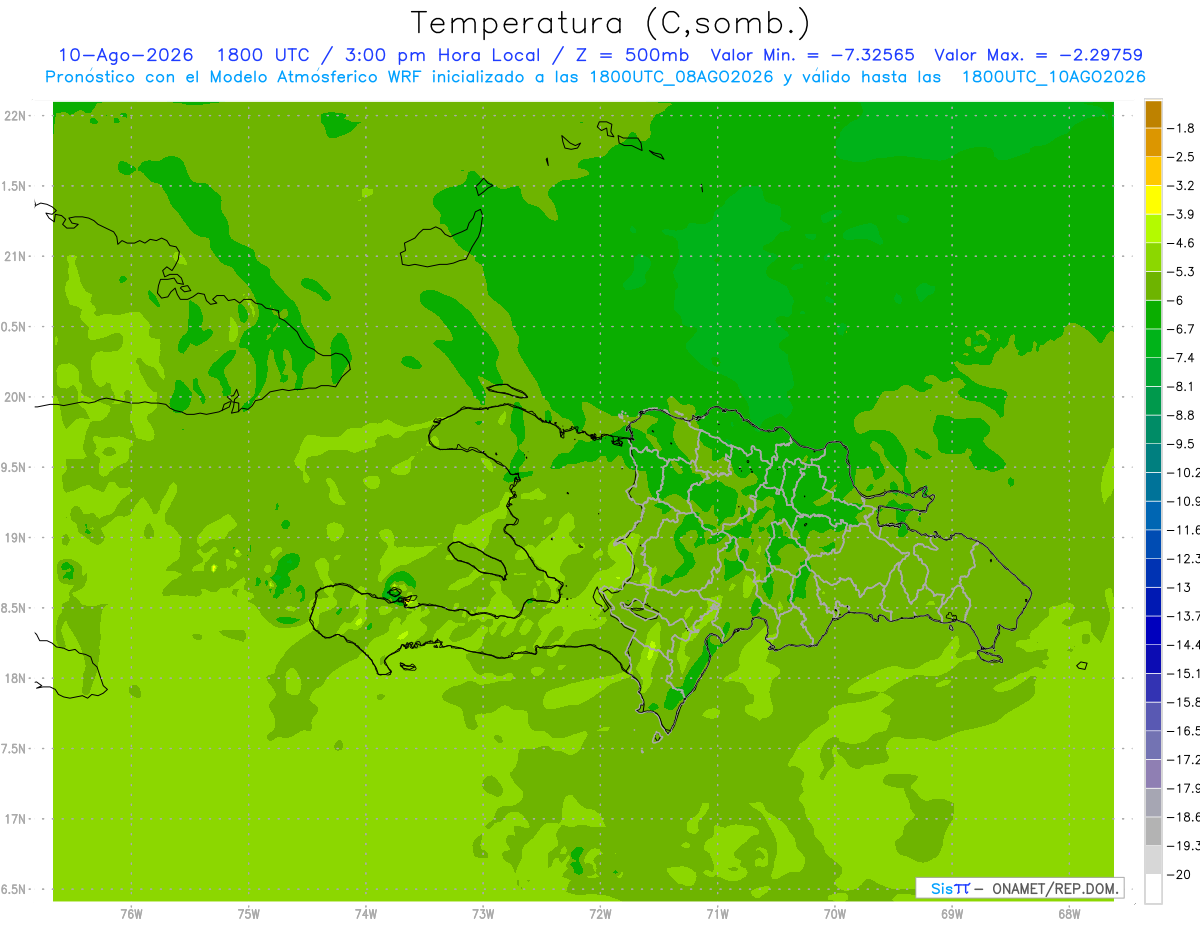Click the "18N" latitude label

(15, 679)
